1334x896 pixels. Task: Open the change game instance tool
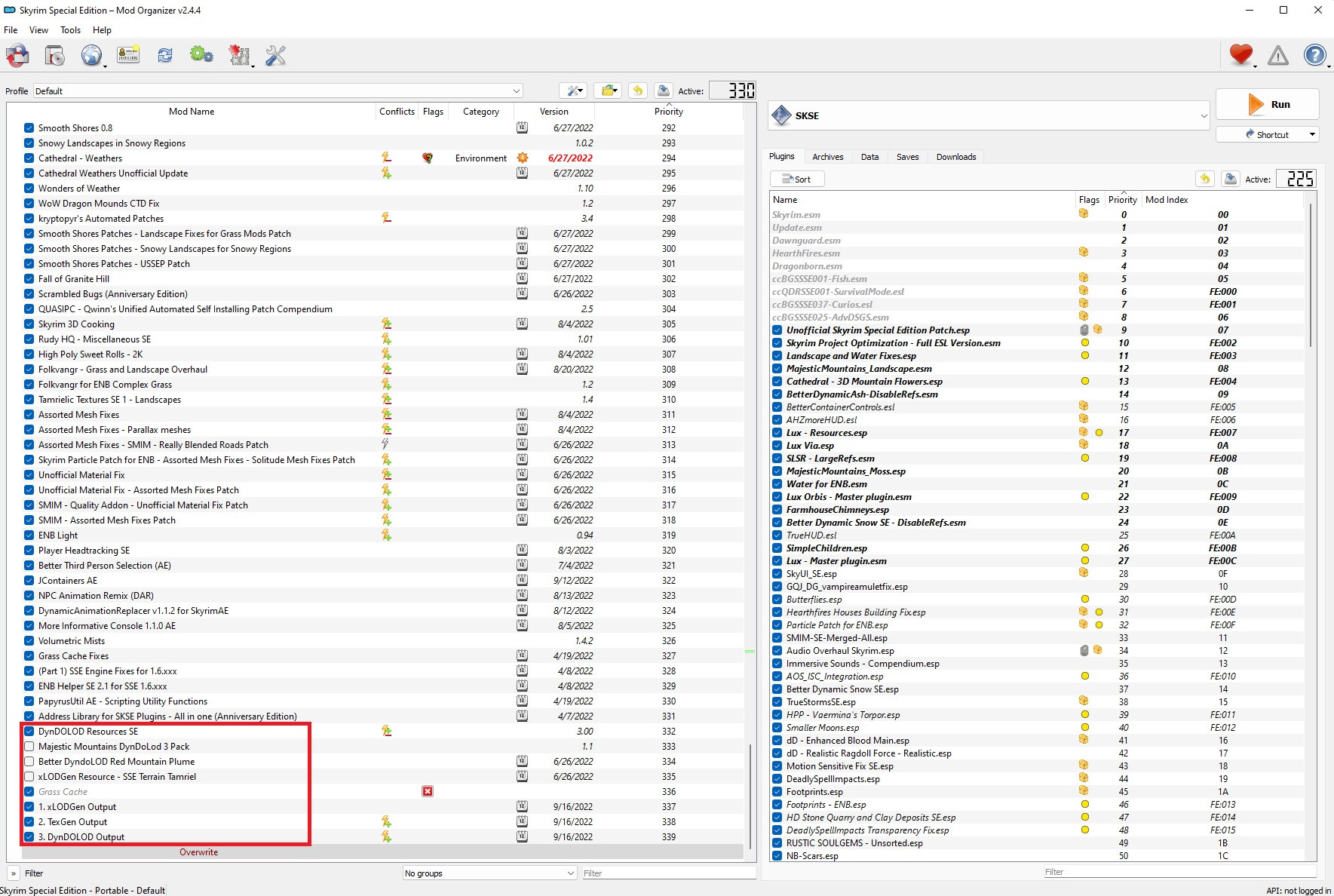(x=18, y=56)
